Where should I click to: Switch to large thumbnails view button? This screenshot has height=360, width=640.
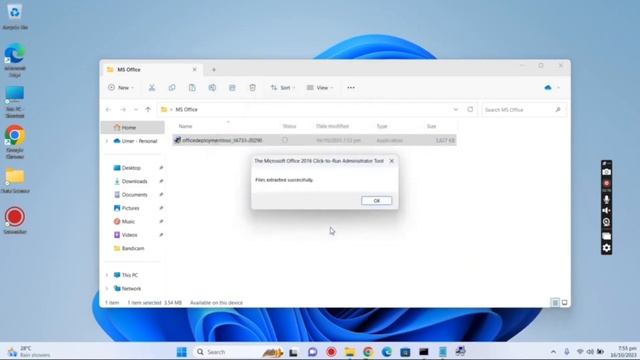(x=564, y=302)
